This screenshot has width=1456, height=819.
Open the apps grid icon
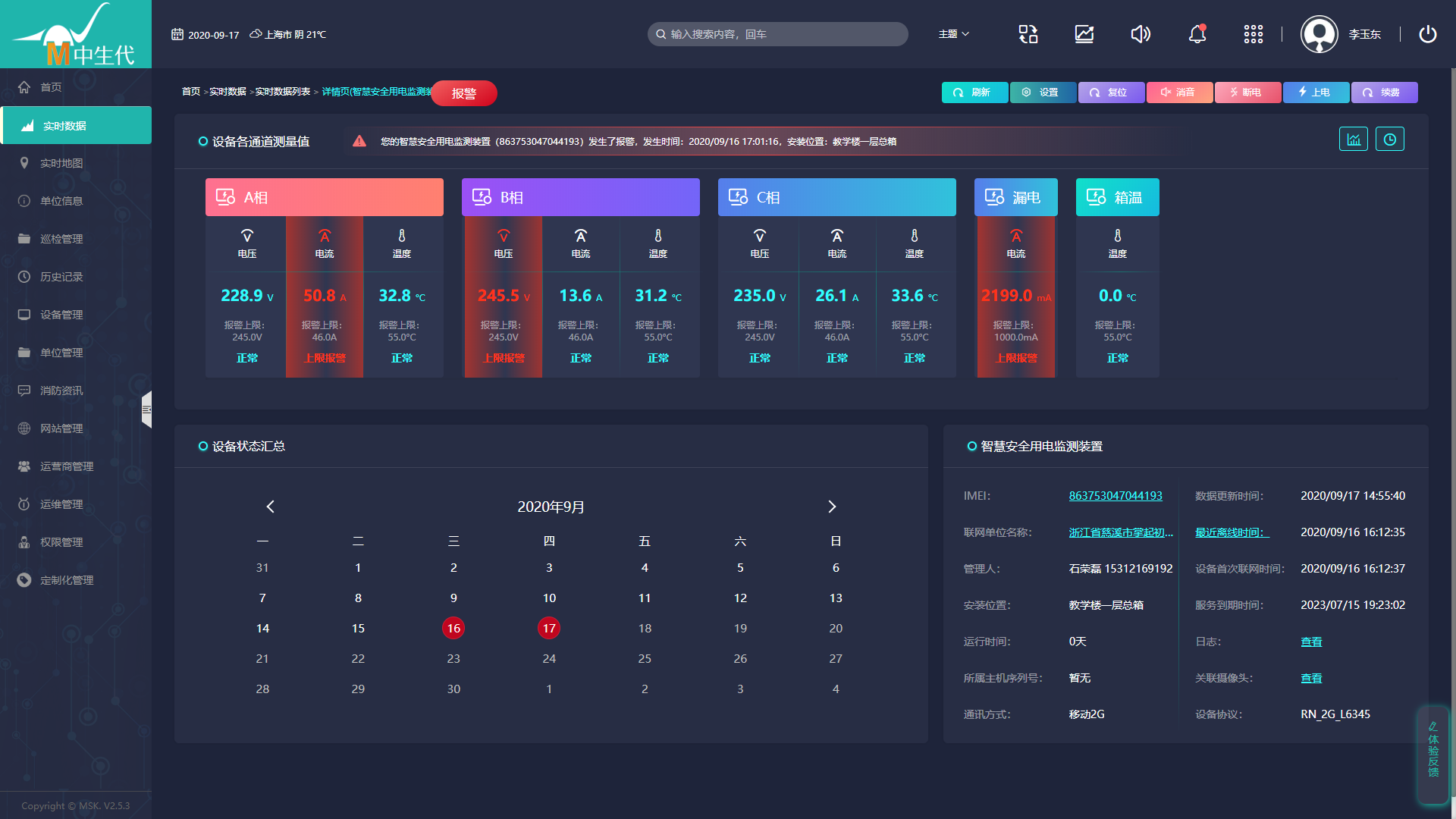[x=1253, y=34]
